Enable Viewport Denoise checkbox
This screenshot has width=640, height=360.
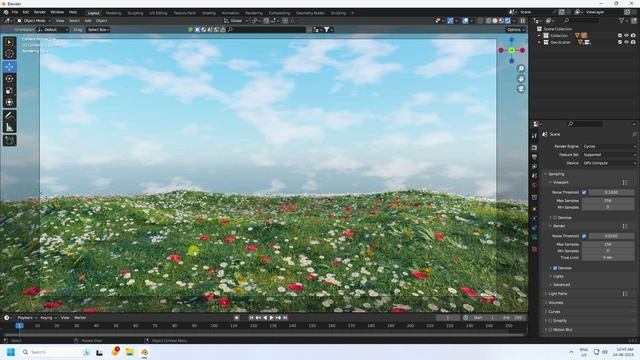coord(555,218)
